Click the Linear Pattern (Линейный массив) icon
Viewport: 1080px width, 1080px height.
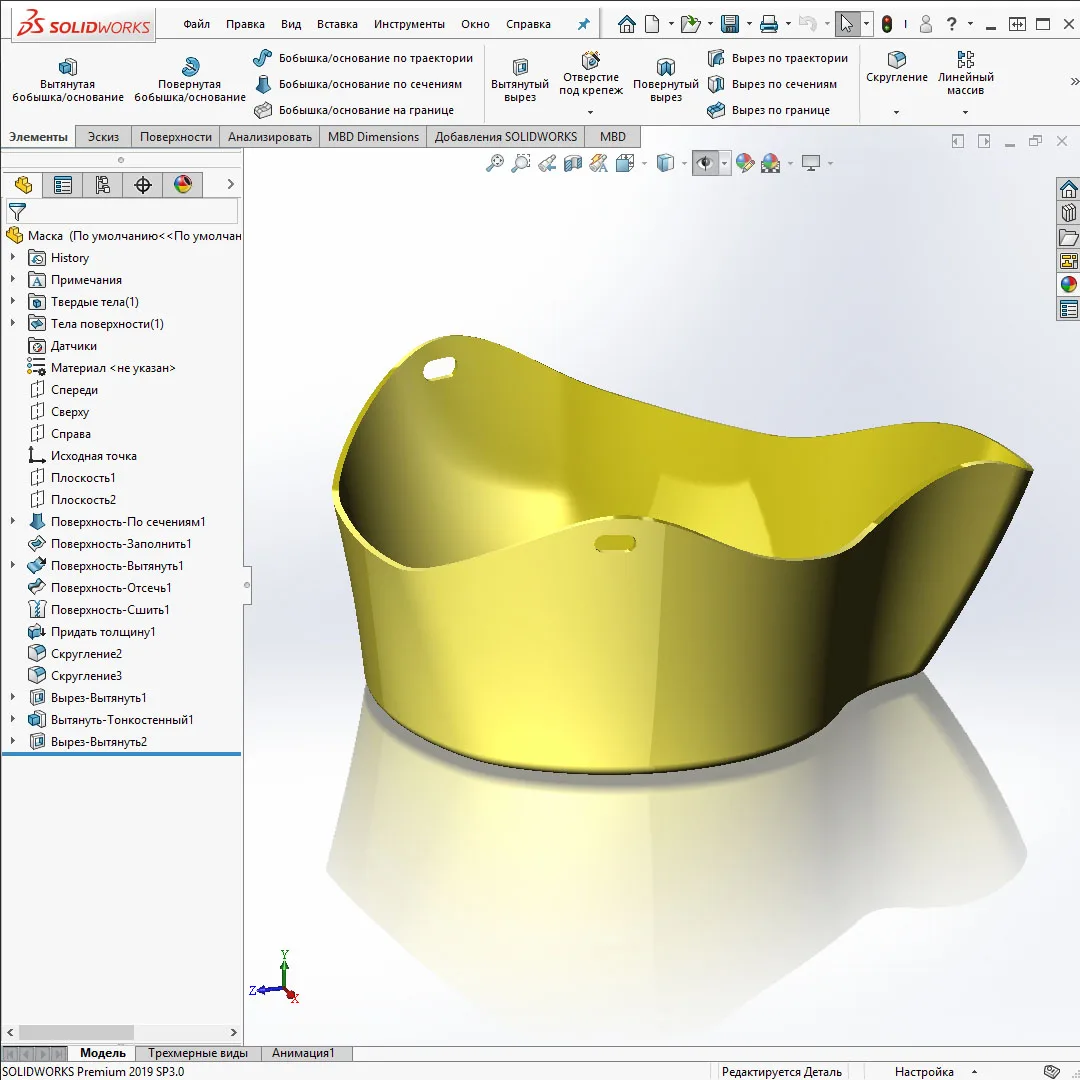pyautogui.click(x=965, y=61)
